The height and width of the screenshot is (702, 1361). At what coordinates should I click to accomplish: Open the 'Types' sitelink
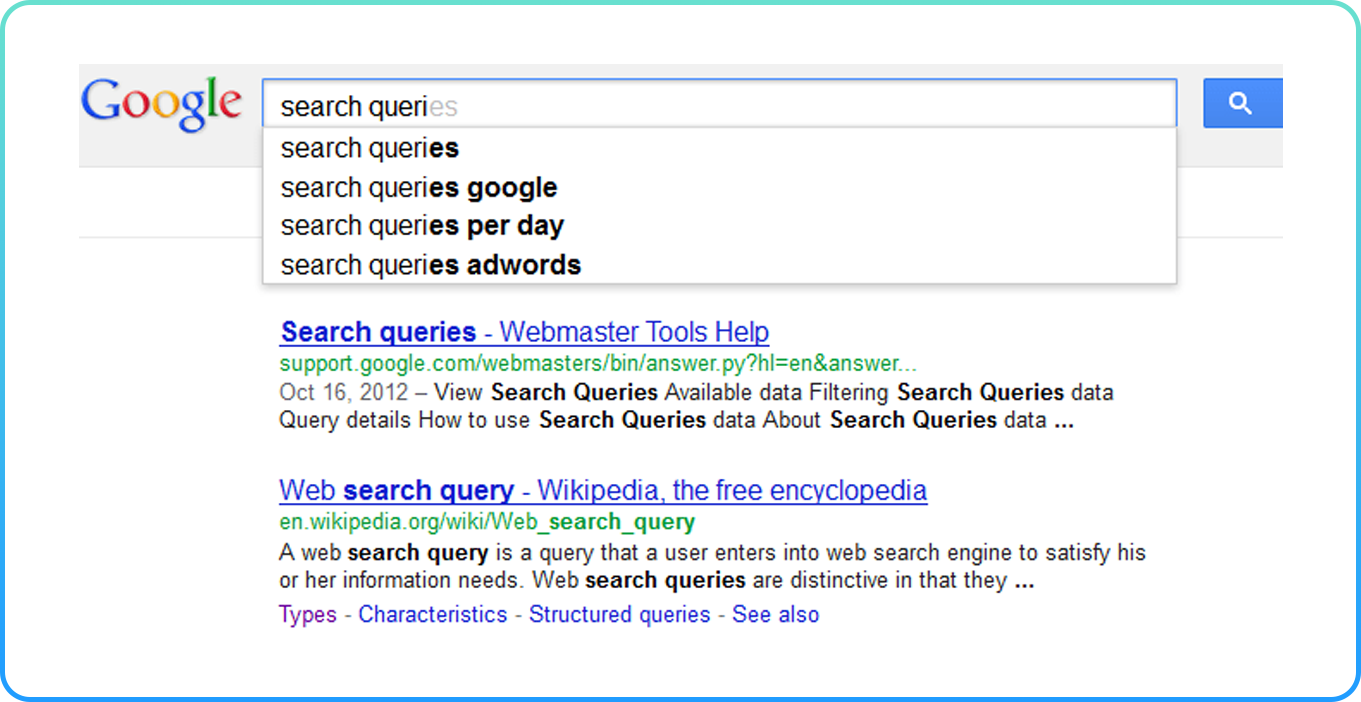[307, 615]
